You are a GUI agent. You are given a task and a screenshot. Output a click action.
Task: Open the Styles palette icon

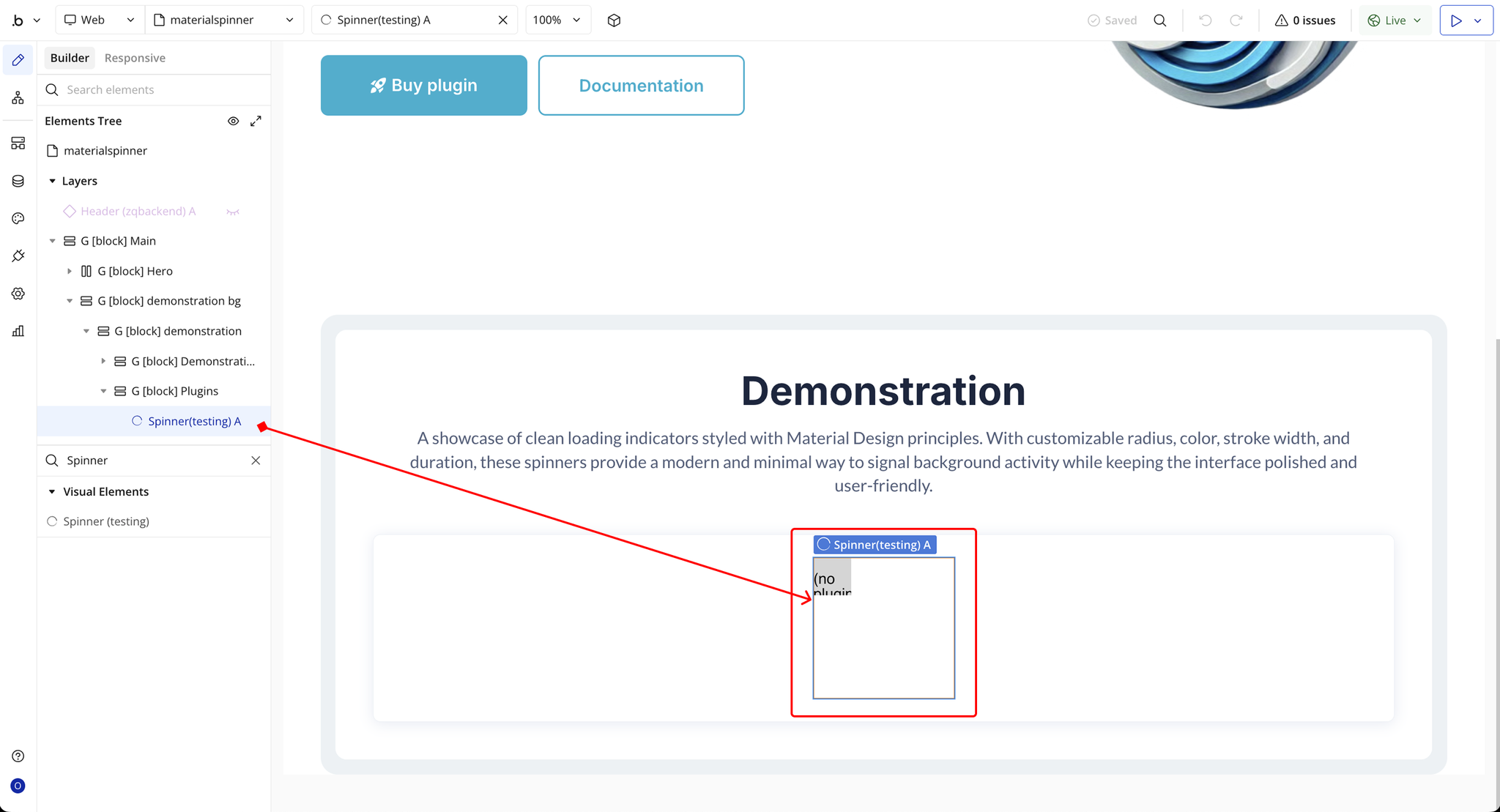[18, 218]
